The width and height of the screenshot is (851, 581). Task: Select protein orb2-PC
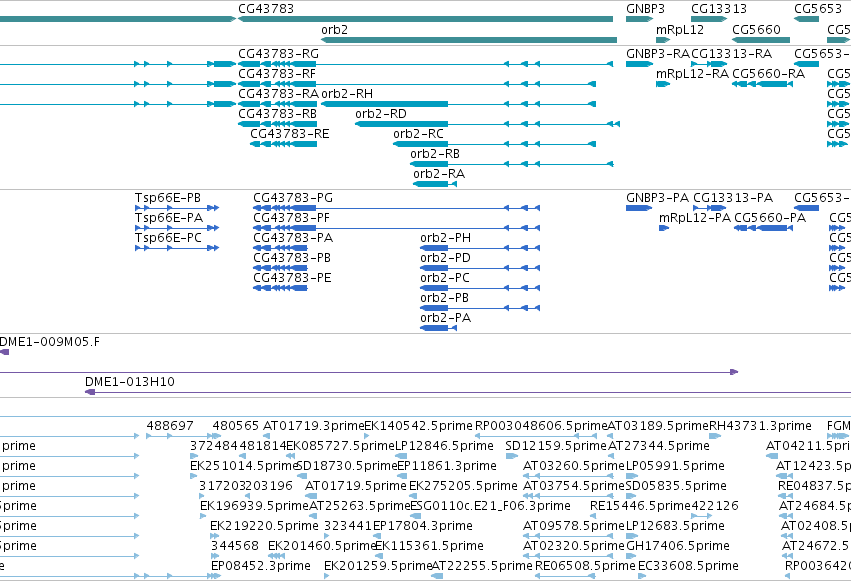(x=445, y=278)
